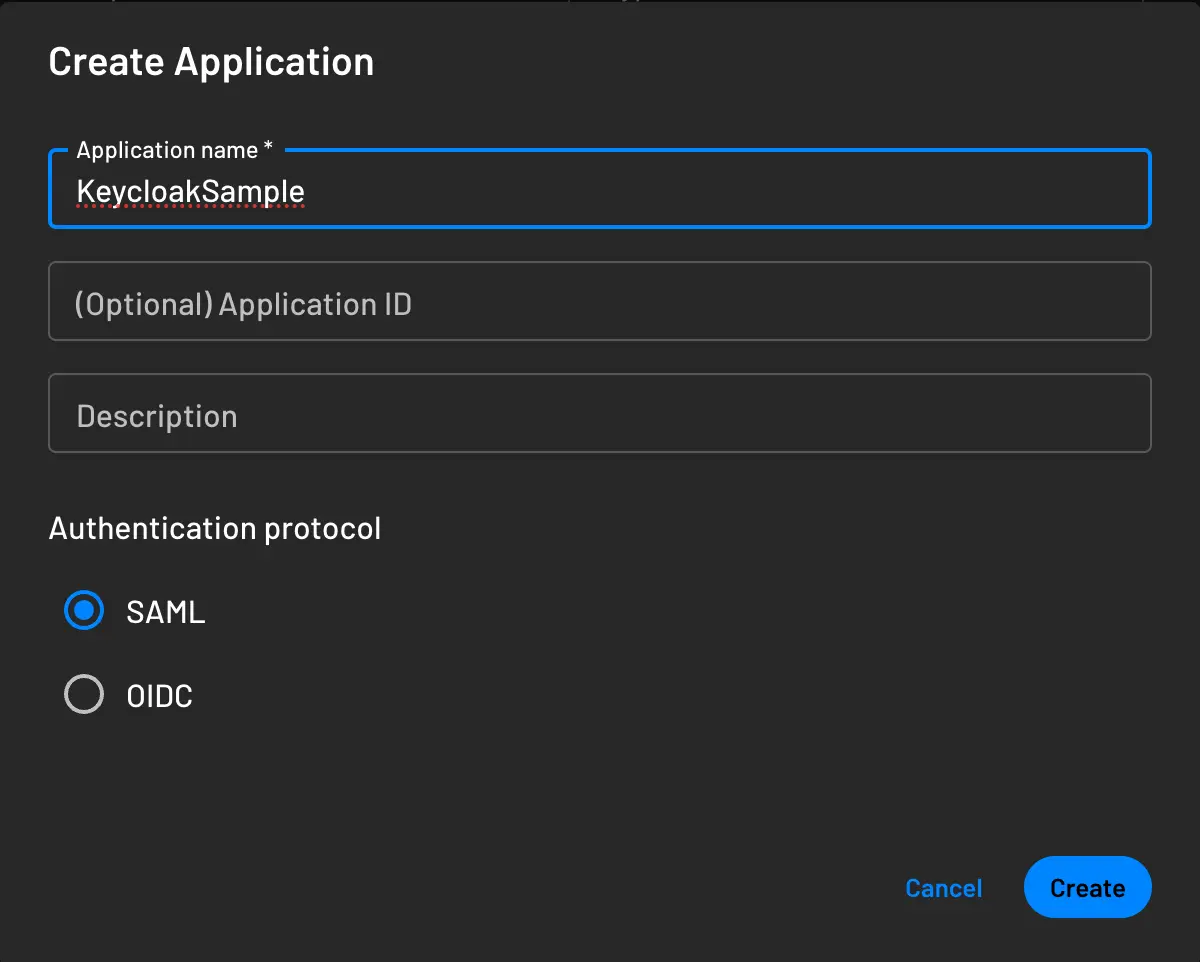Click the SAML label text
Viewport: 1200px width, 962px height.
click(x=165, y=610)
